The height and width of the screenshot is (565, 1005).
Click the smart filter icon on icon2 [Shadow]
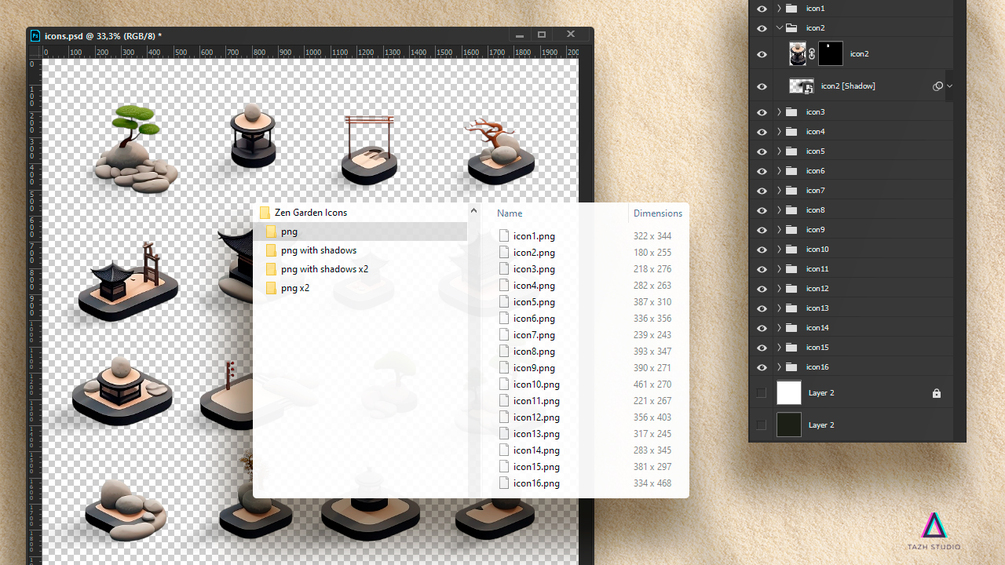coord(938,86)
